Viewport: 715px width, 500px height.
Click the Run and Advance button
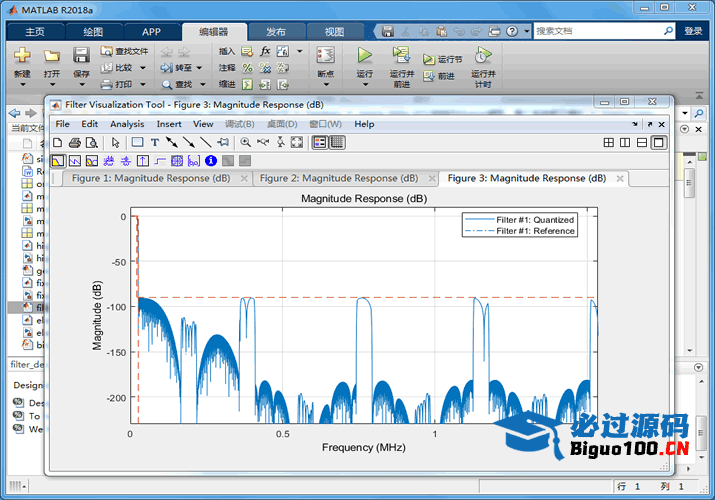402,67
